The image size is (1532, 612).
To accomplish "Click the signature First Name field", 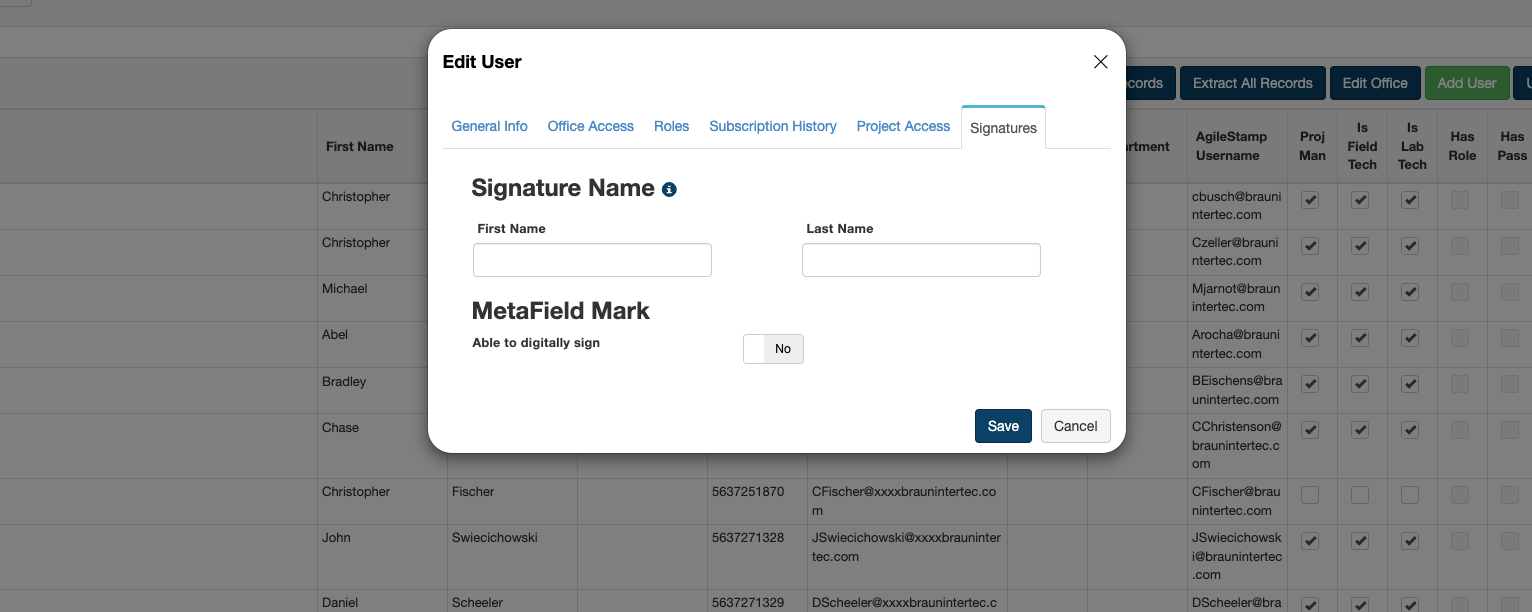I will coord(592,260).
